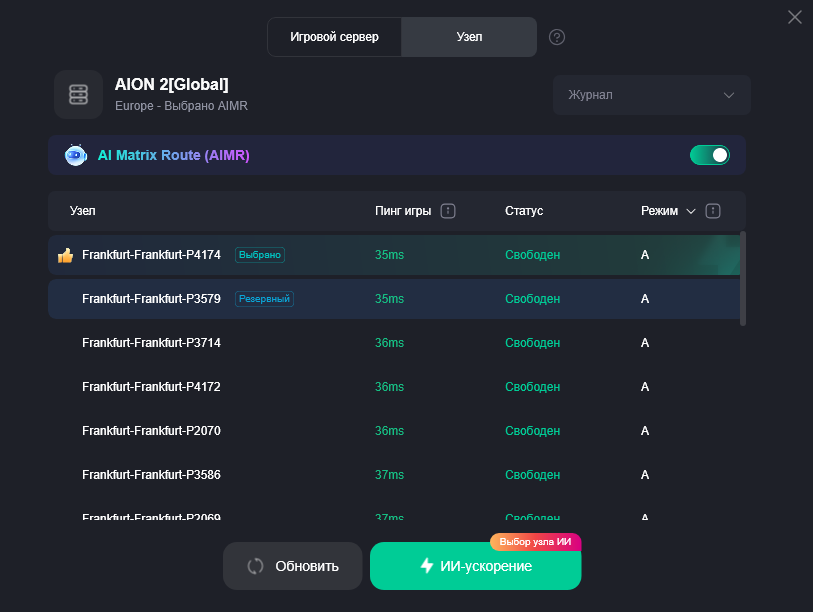The width and height of the screenshot is (813, 612).
Task: Click mode A of Frankfurt-P3579
Action: 645,299
